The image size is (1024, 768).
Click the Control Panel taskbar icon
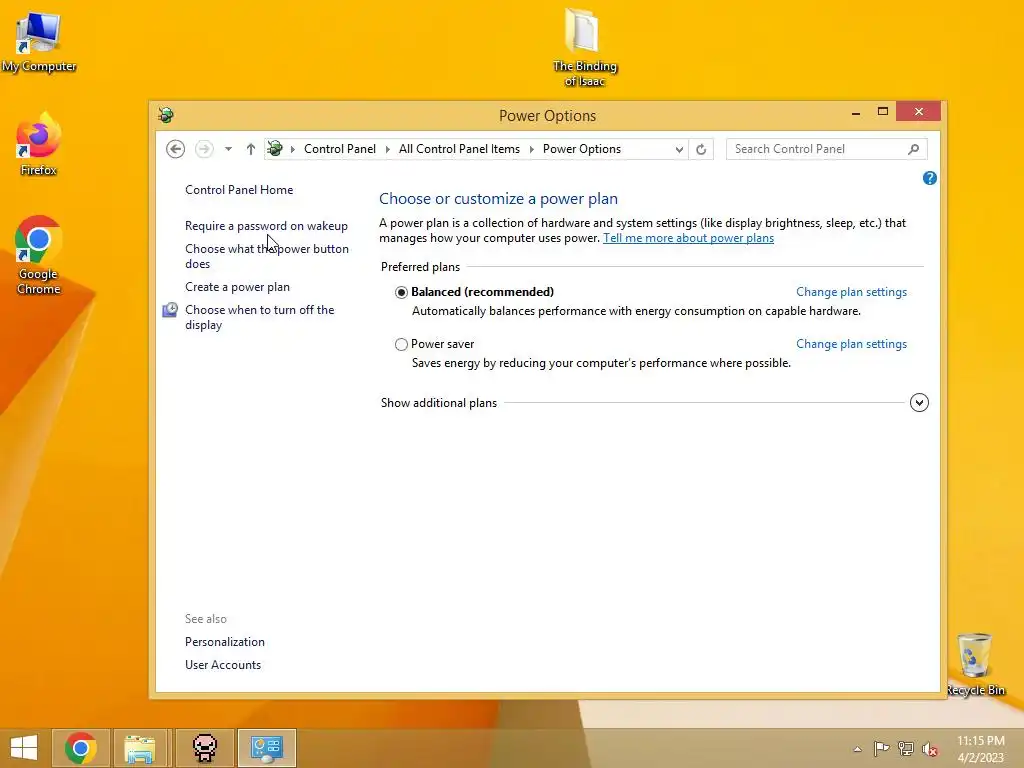coord(266,748)
